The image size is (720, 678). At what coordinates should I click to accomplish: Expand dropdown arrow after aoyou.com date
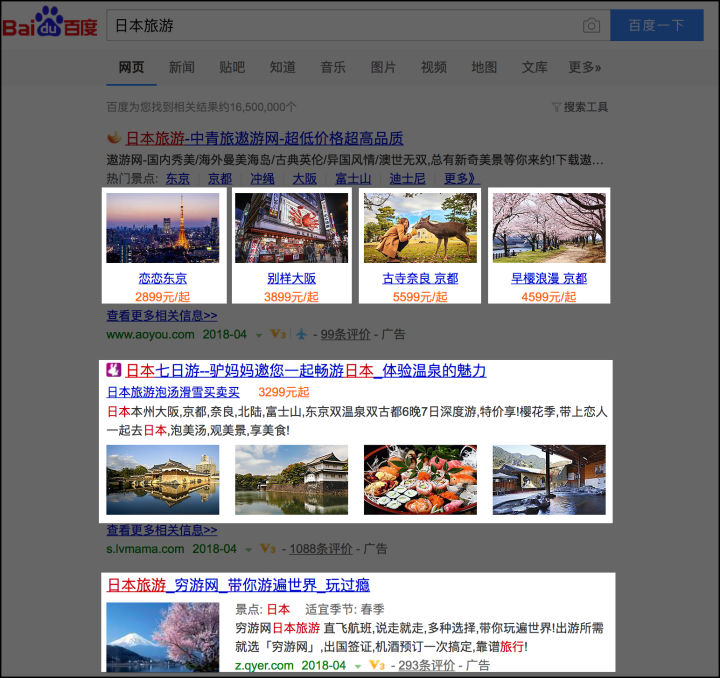[259, 335]
